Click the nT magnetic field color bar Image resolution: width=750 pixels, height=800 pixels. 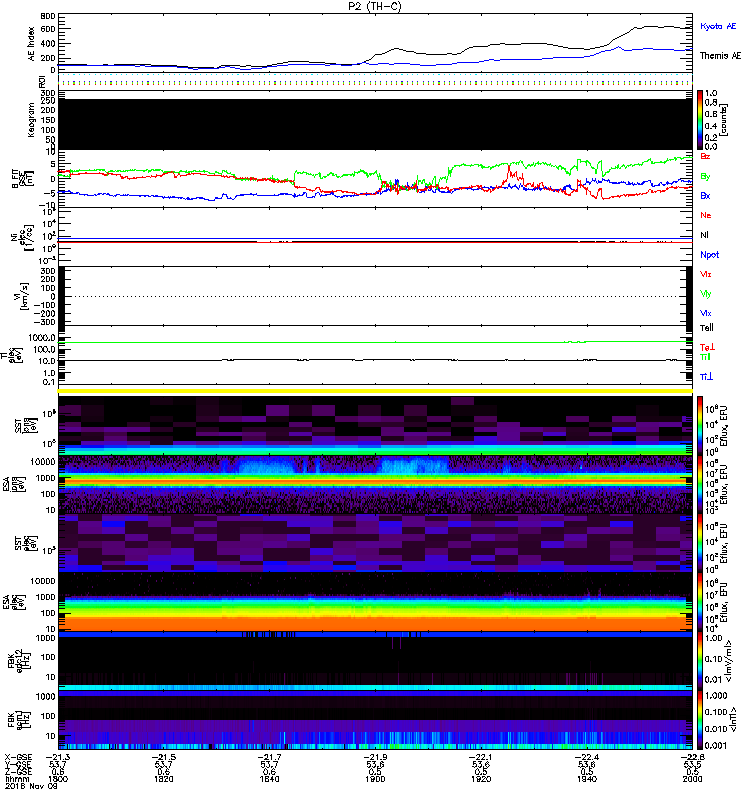700,720
